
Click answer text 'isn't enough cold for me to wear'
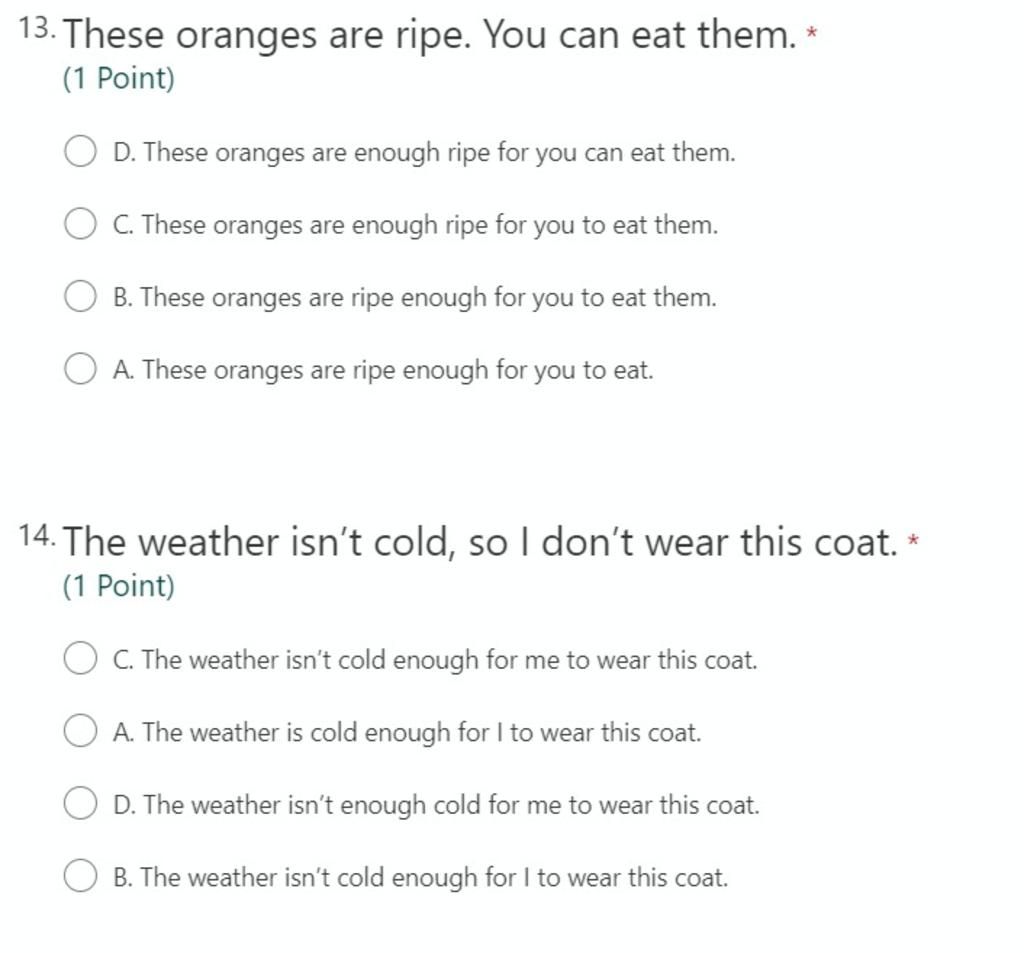coord(470,805)
